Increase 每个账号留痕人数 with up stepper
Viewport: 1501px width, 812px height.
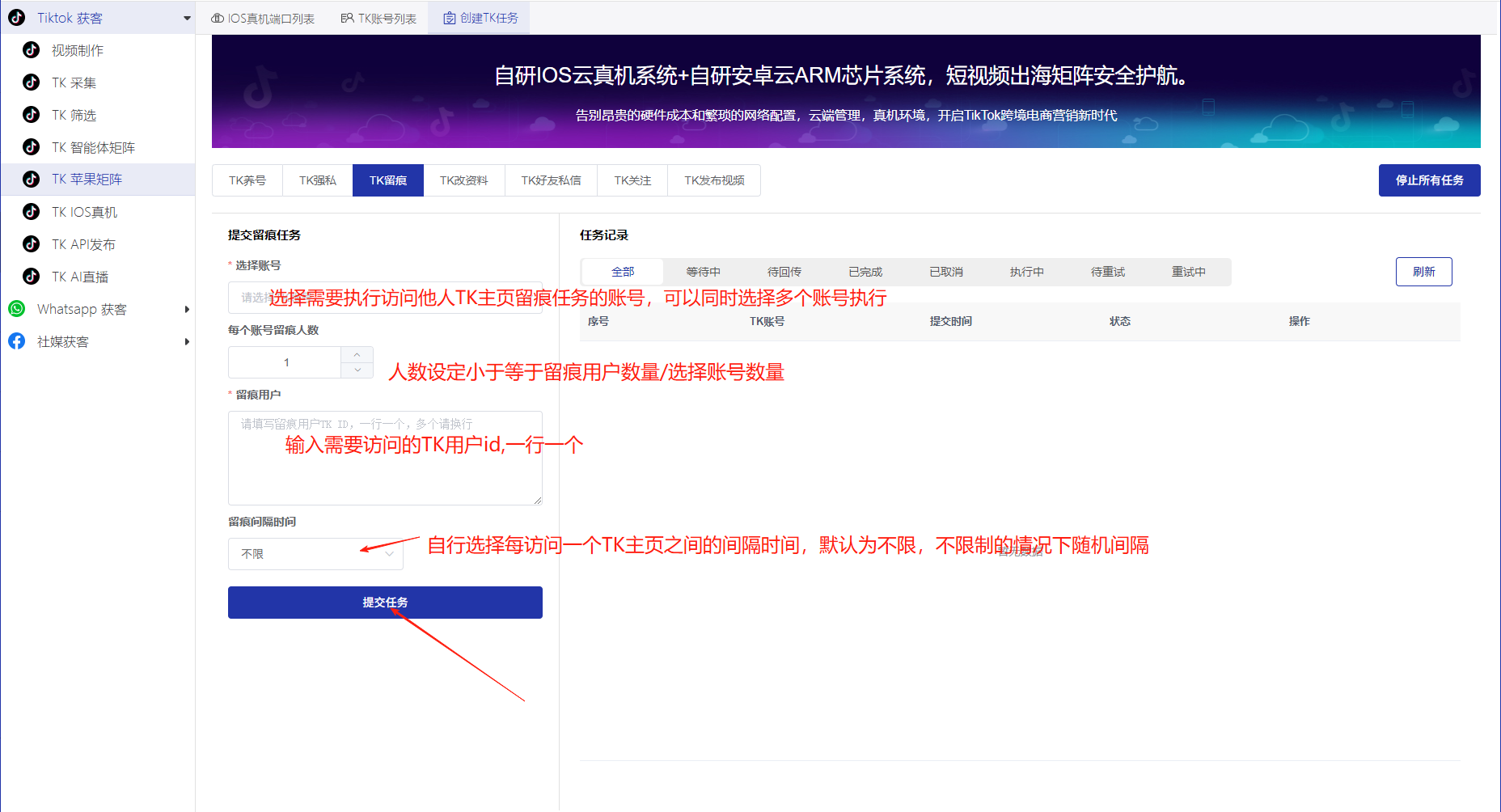coord(356,353)
